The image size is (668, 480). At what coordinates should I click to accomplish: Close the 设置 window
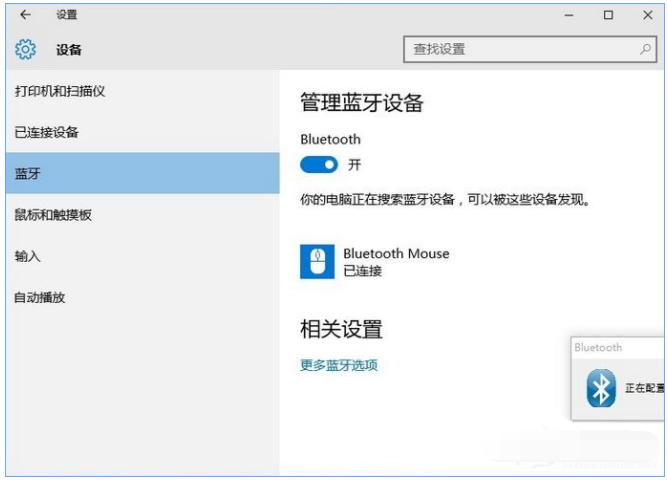click(x=646, y=15)
